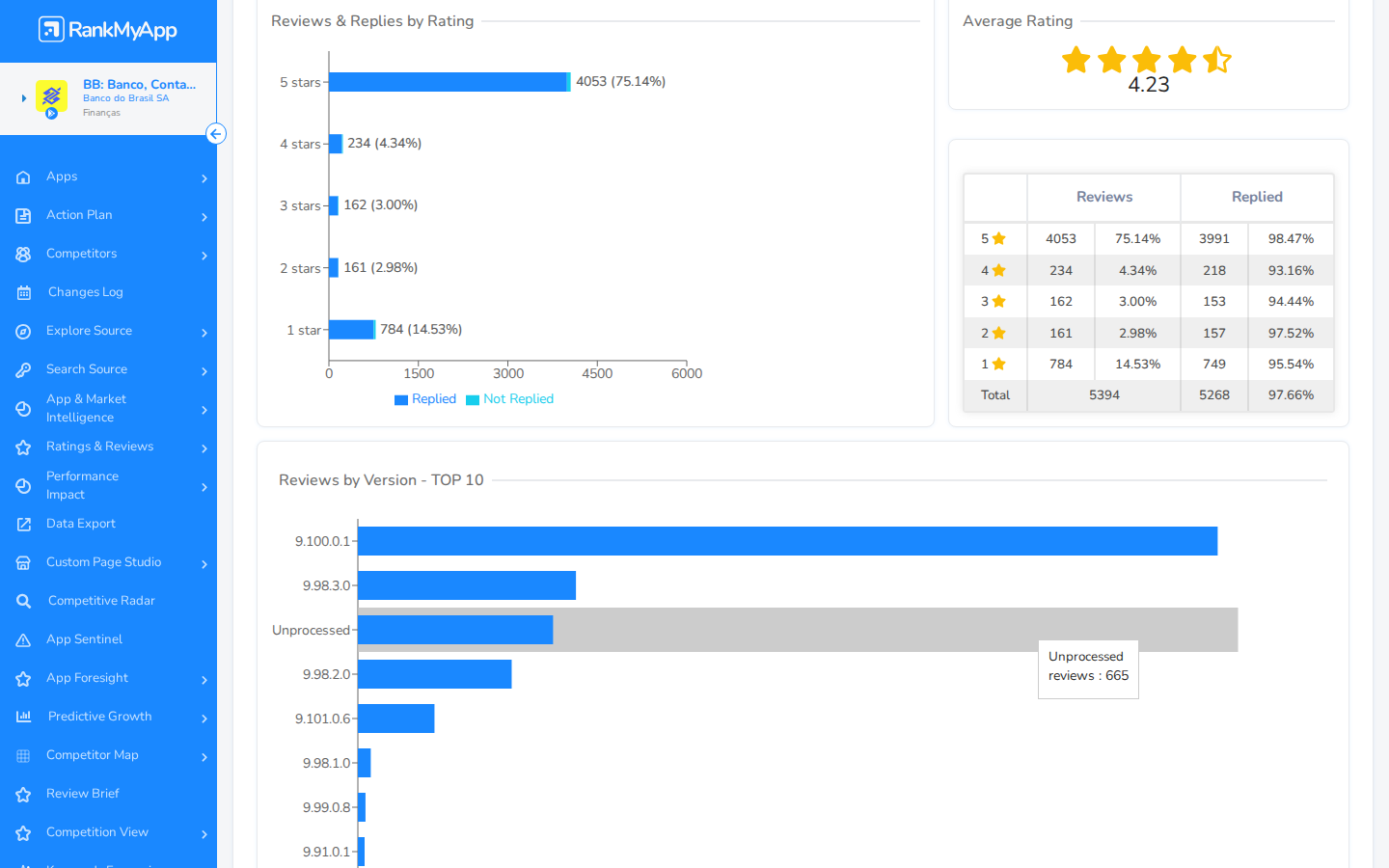Click the 9.98.2.0 version bar
This screenshot has height=868, width=1389.
pyautogui.click(x=434, y=674)
